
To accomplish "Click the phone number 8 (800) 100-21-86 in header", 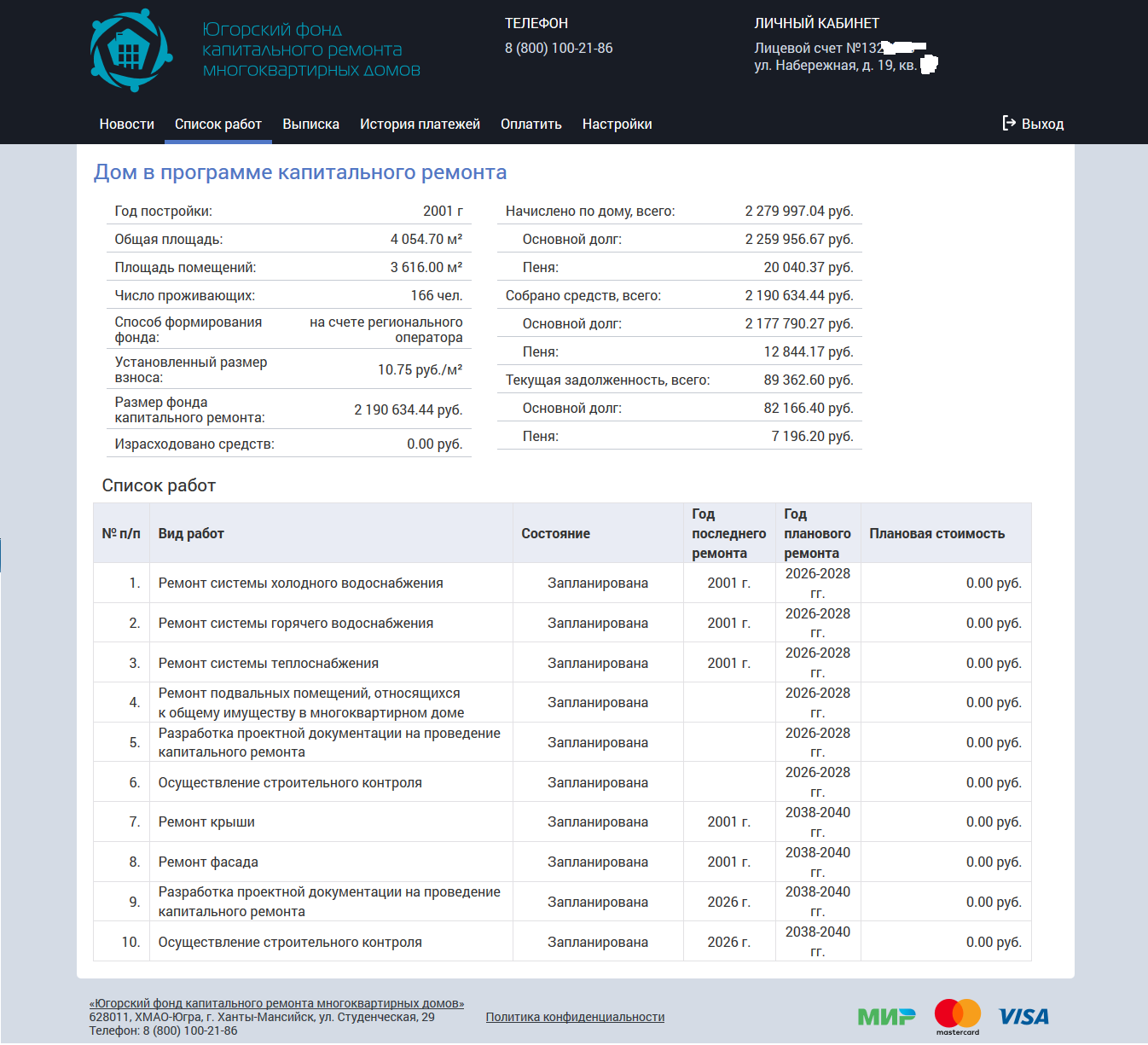I will coord(559,49).
